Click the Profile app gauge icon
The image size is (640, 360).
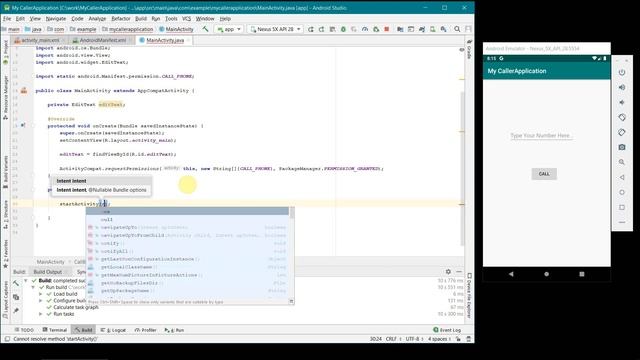click(365, 29)
